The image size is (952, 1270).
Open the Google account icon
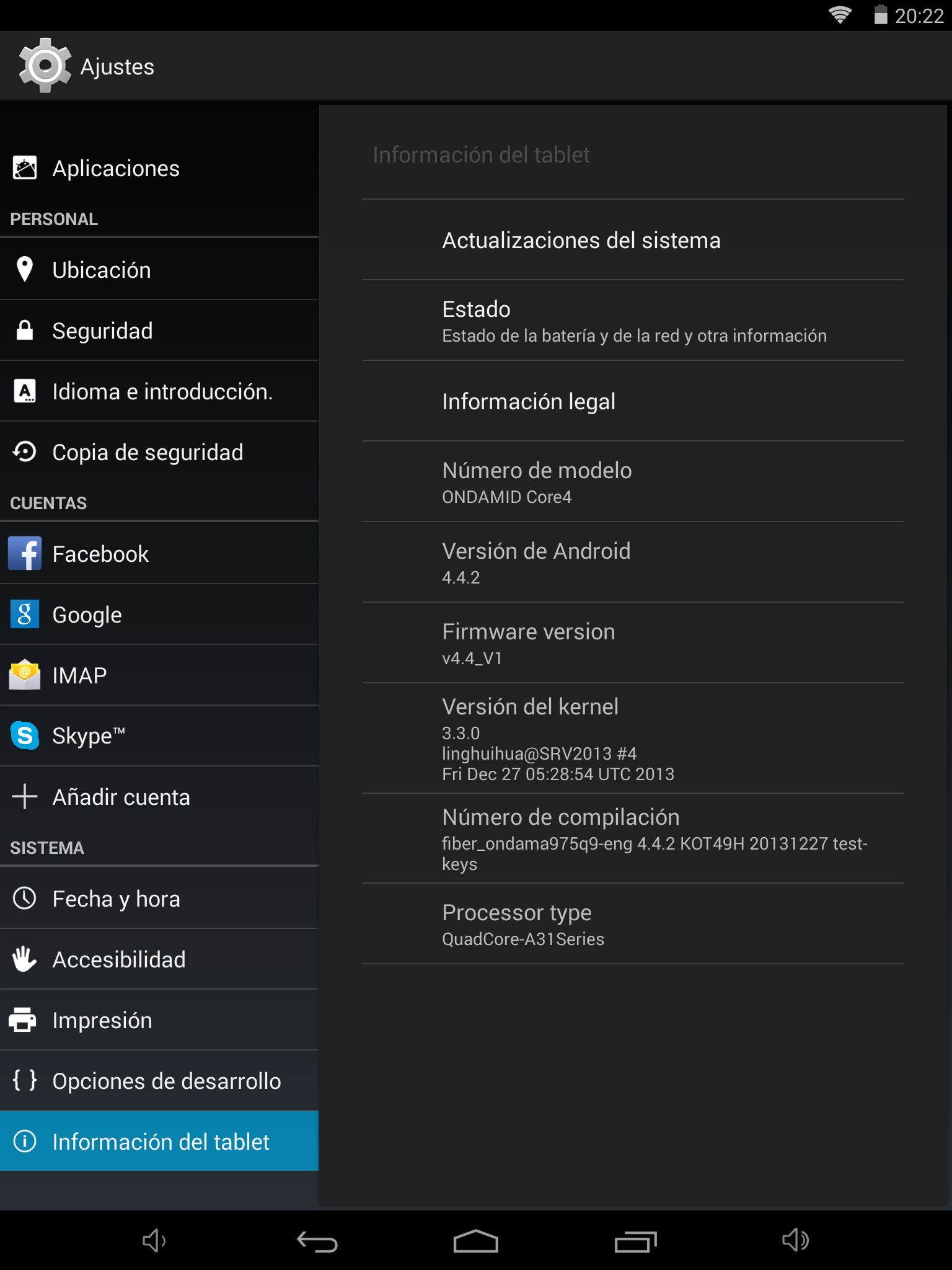pos(25,614)
